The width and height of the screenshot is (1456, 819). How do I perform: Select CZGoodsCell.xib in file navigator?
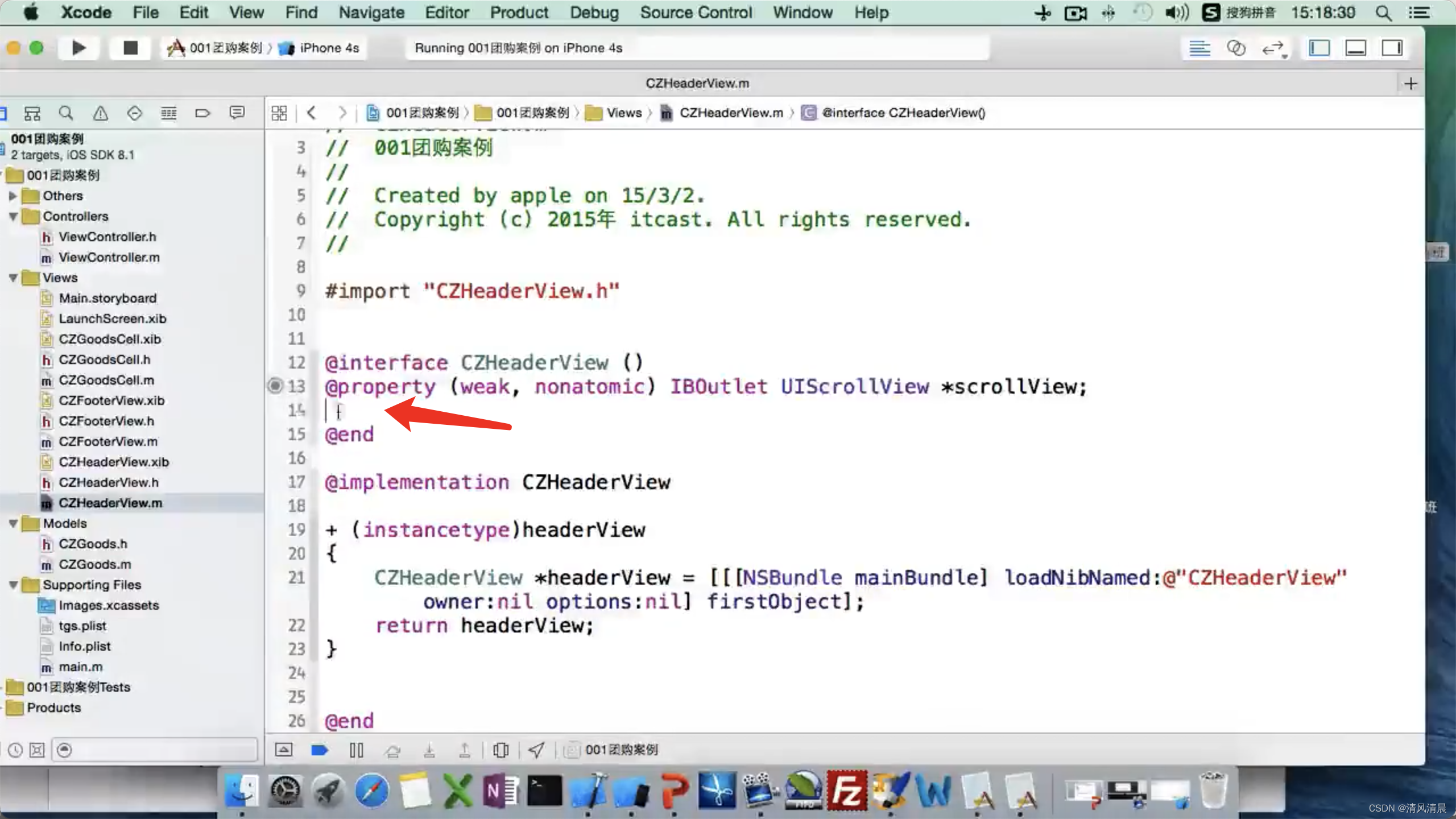pyautogui.click(x=109, y=339)
